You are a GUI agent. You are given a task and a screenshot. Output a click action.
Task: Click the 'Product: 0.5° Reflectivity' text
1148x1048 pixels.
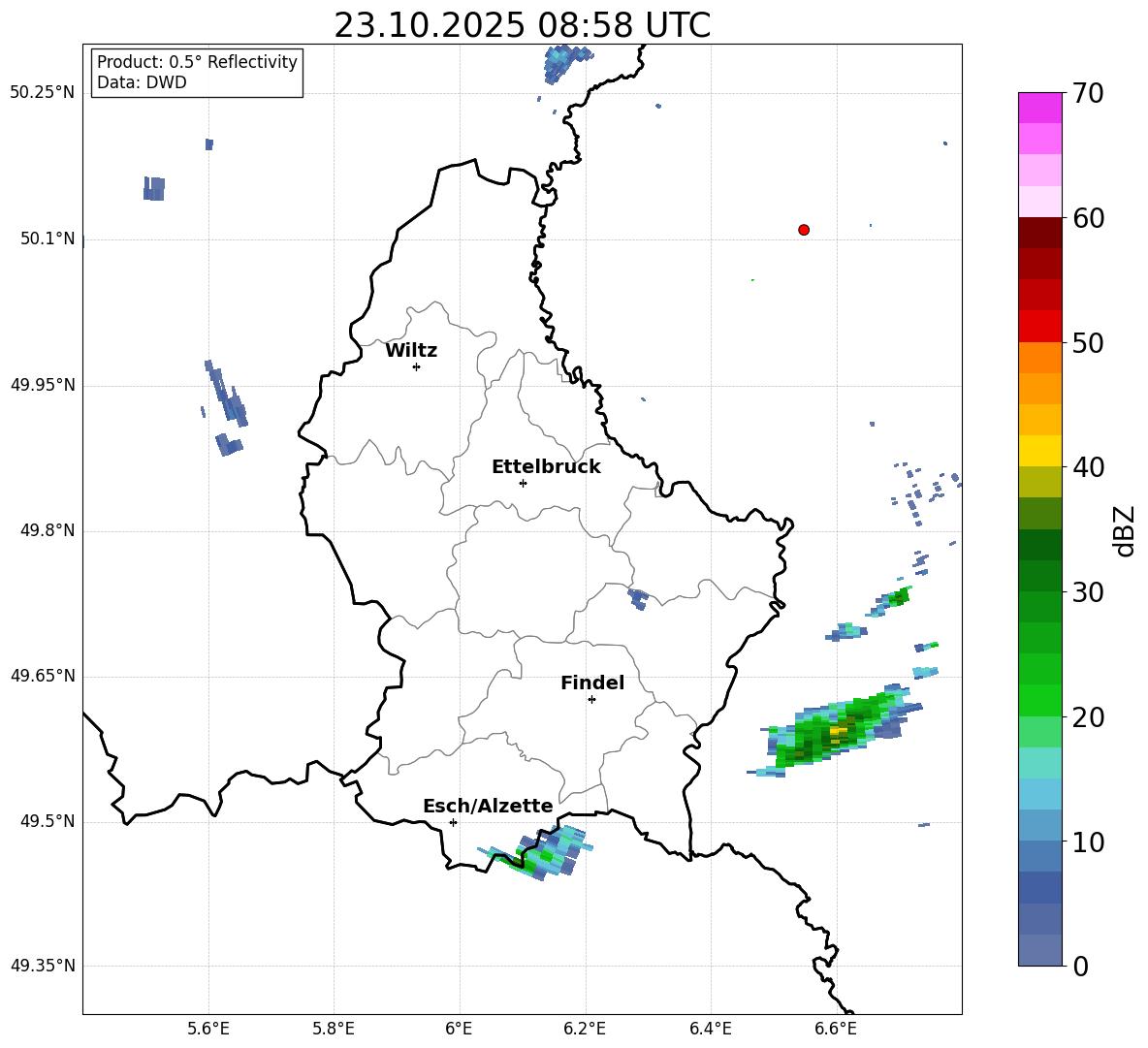[x=197, y=61]
